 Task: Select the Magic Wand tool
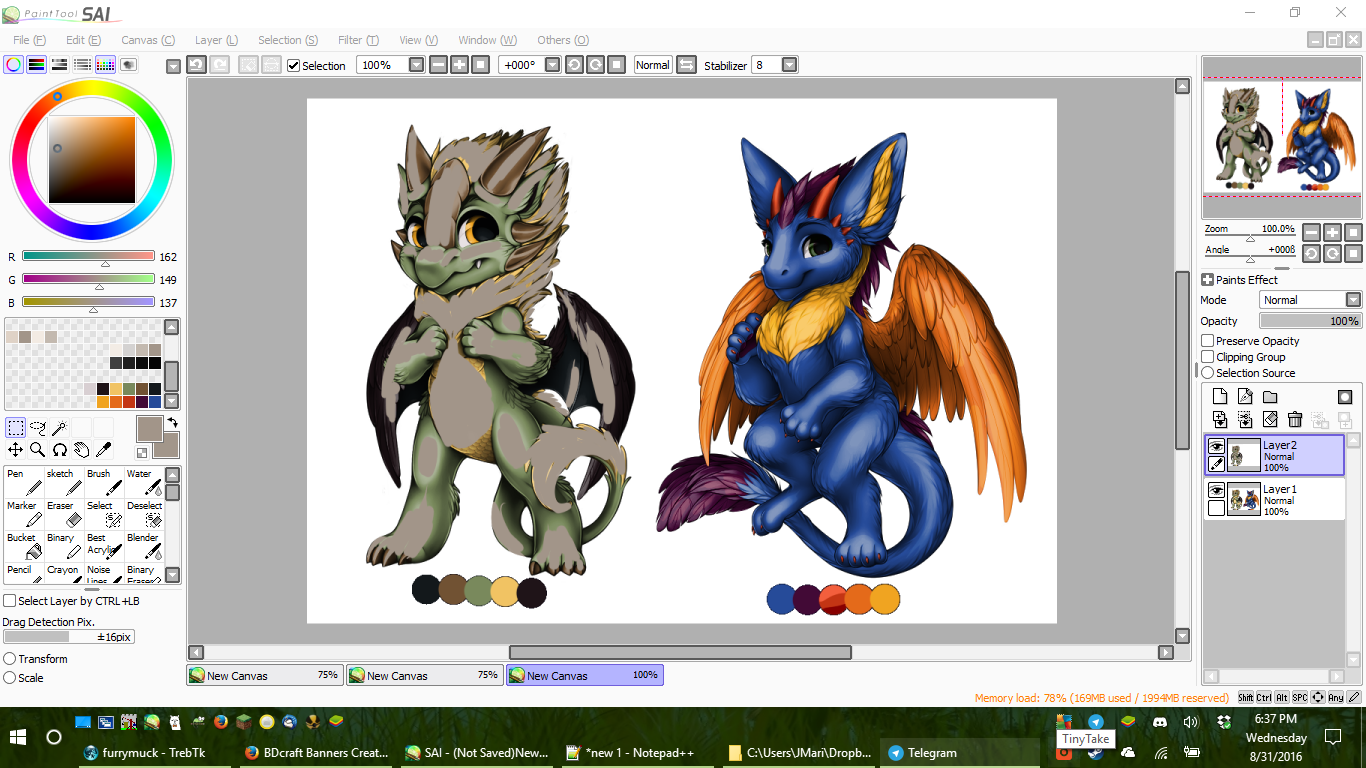point(59,428)
